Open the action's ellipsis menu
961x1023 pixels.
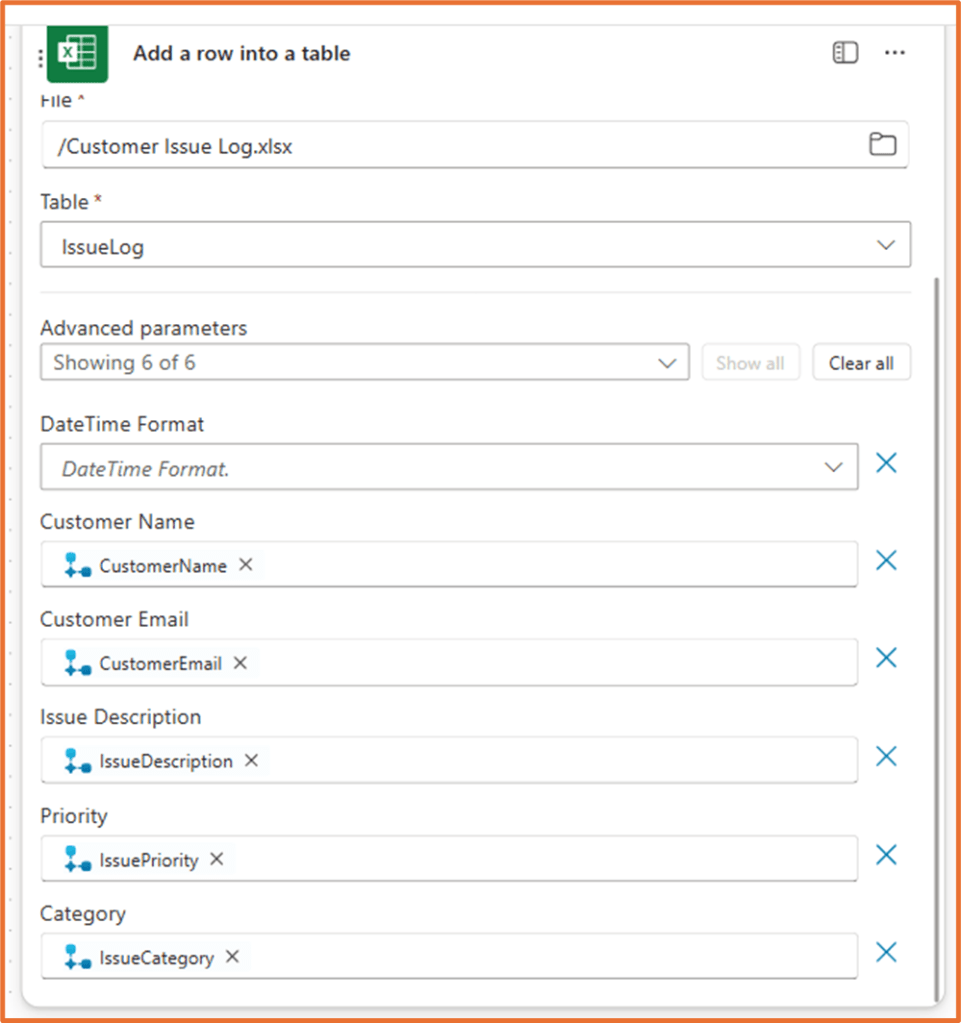(x=895, y=53)
